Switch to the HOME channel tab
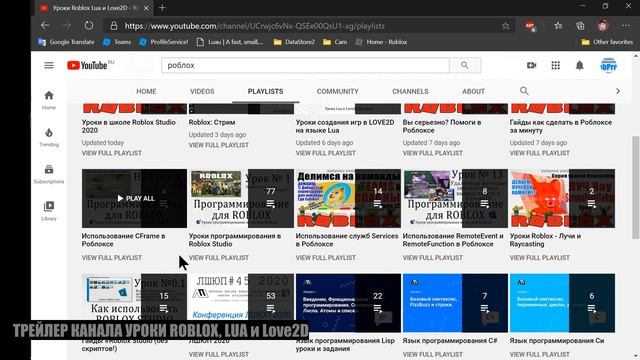Viewport: 640px width, 360px height. tap(146, 91)
